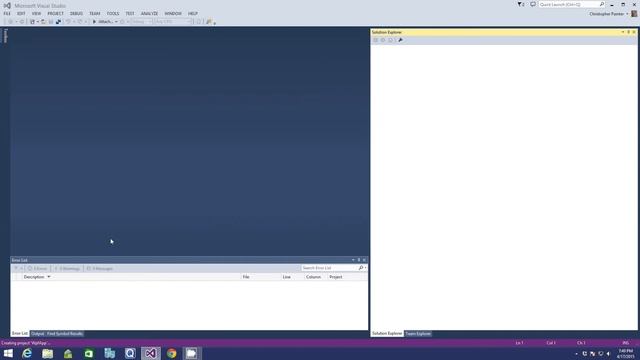Click the Creating project status bar text
640x360 pixels.
click(x=25, y=343)
